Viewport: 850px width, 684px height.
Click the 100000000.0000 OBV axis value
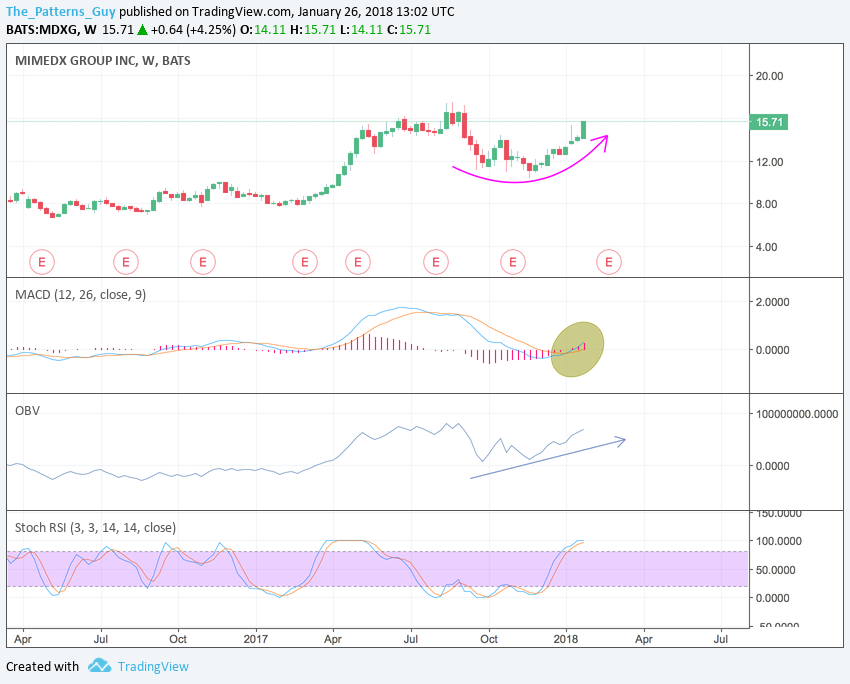(x=797, y=414)
